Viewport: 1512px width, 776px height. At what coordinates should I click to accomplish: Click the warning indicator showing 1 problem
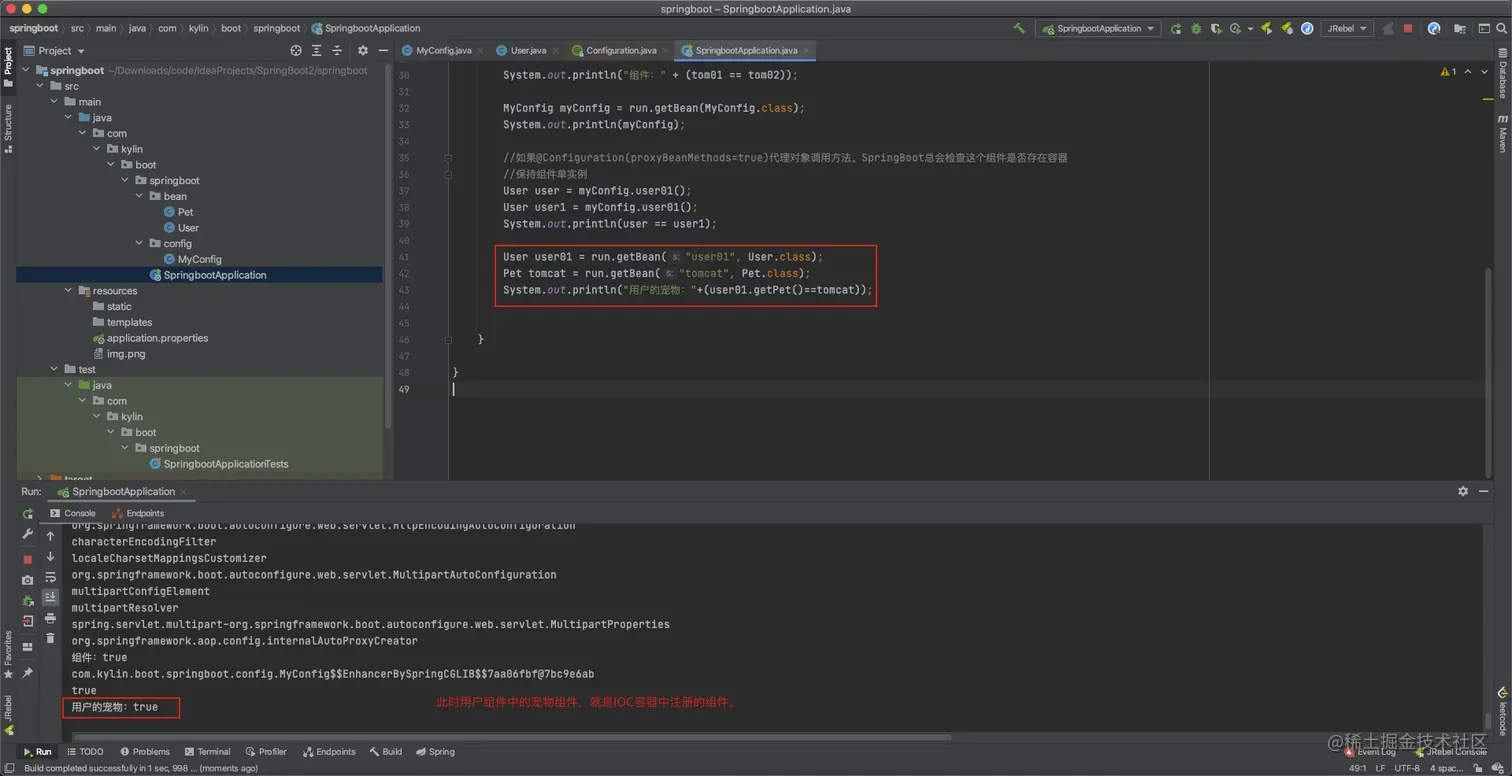tap(1448, 72)
